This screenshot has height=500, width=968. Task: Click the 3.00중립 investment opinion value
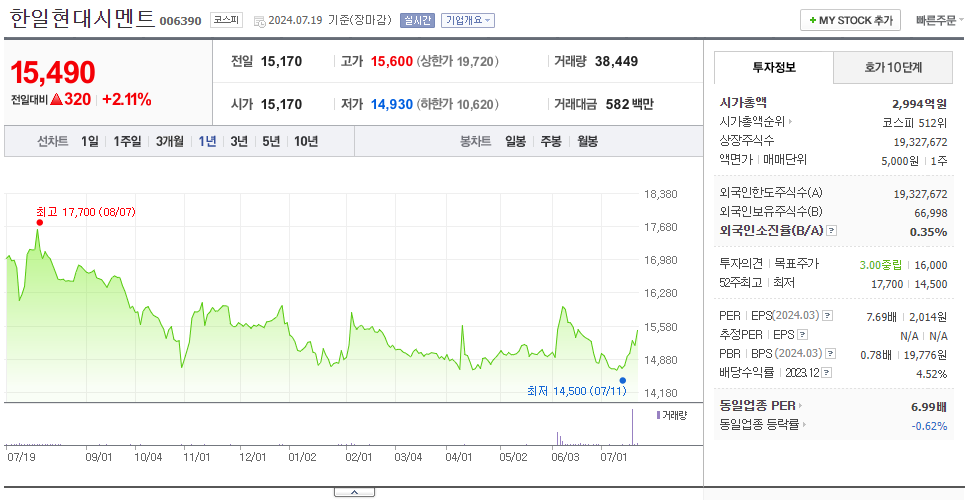(880, 265)
